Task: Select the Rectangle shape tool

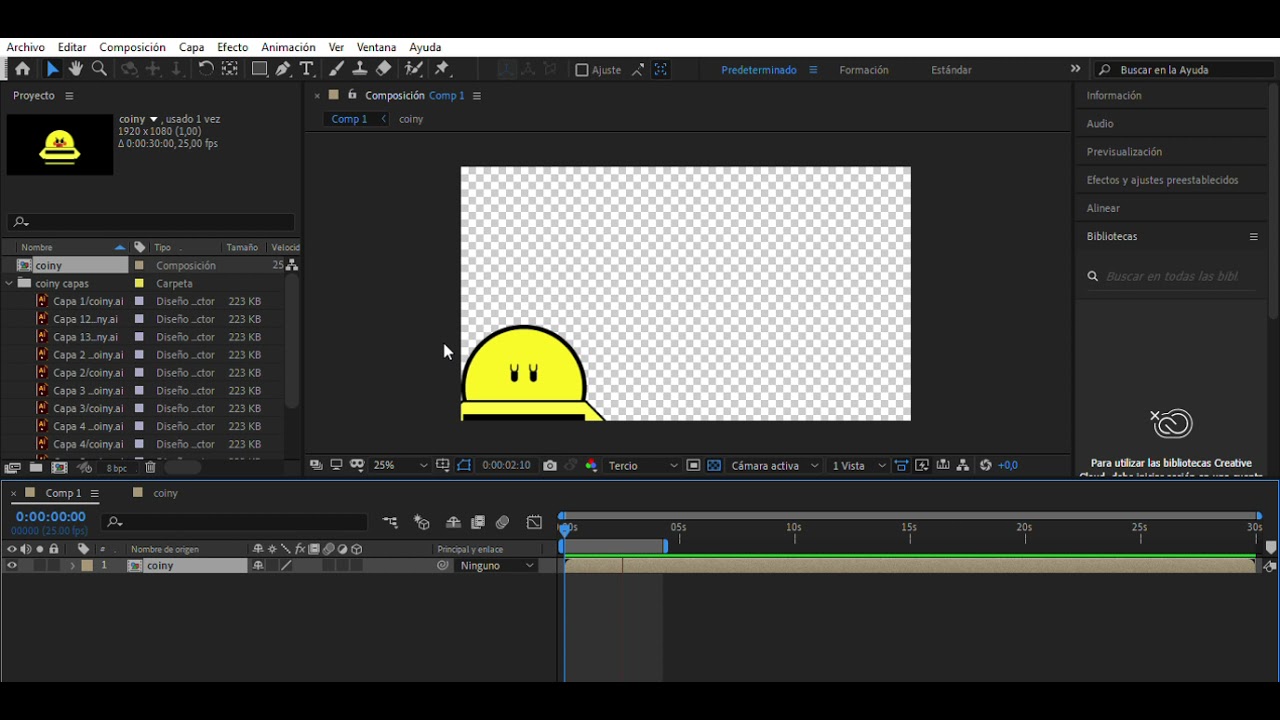Action: point(259,69)
